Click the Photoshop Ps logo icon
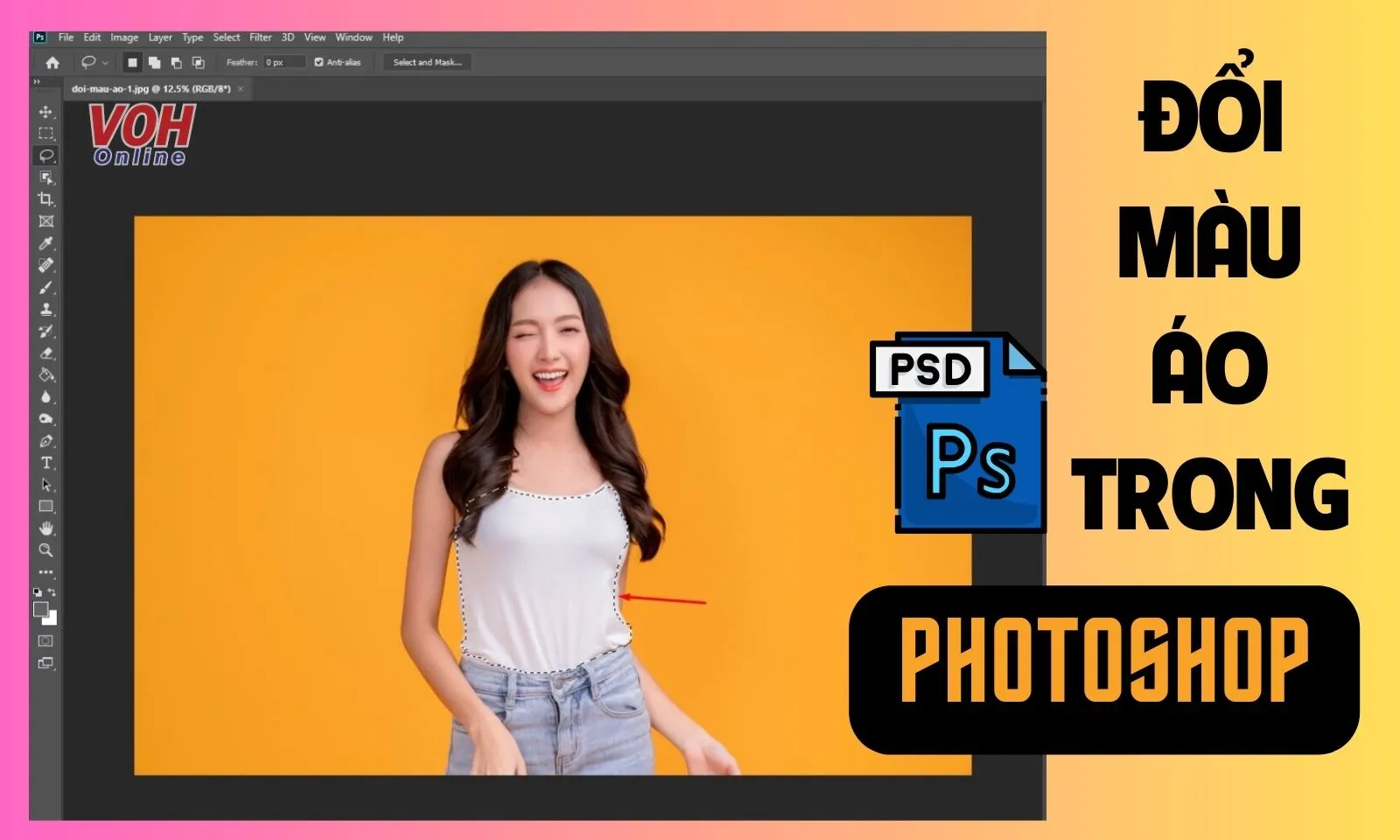 (39, 38)
